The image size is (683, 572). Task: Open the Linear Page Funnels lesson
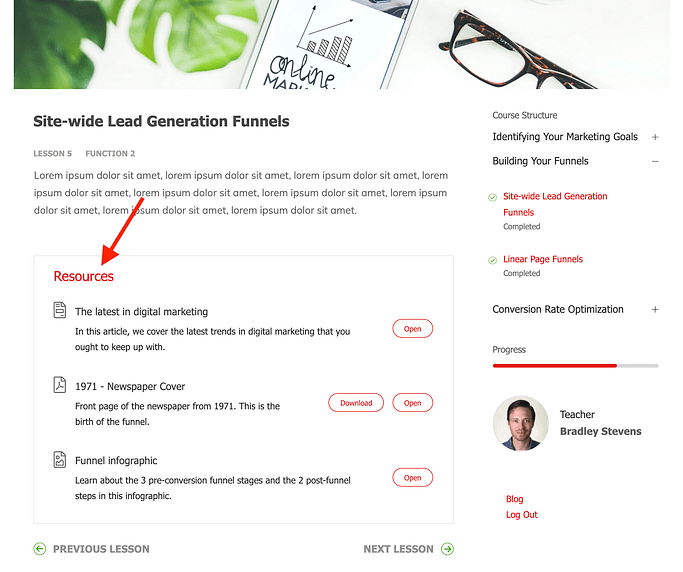click(x=543, y=259)
